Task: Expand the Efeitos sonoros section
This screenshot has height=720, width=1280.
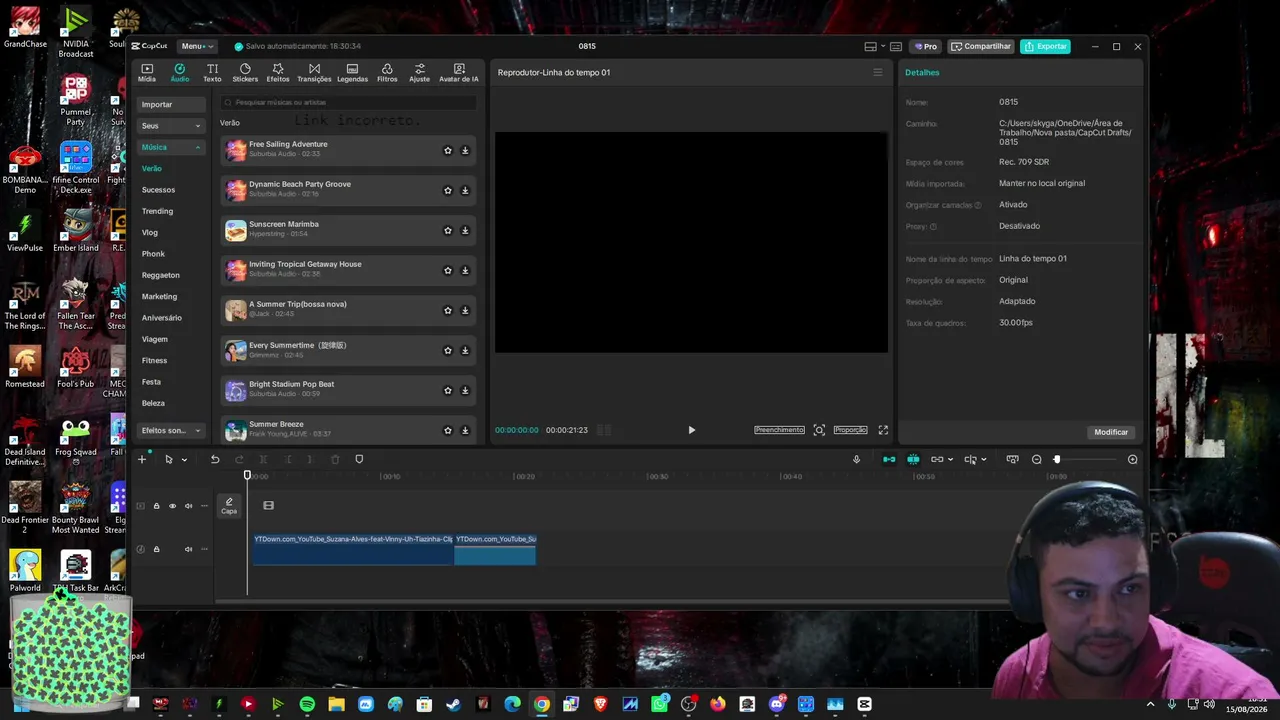Action: (171, 430)
